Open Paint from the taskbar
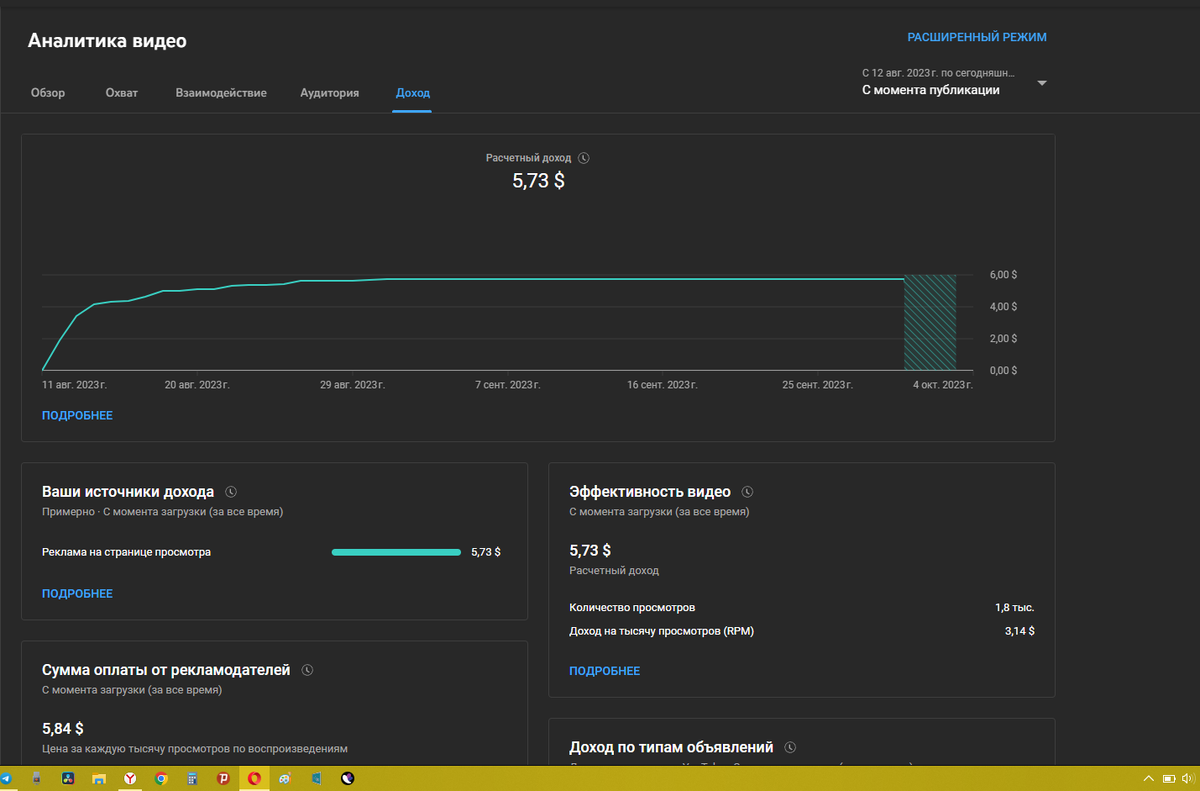The image size is (1200, 791). coord(285,778)
